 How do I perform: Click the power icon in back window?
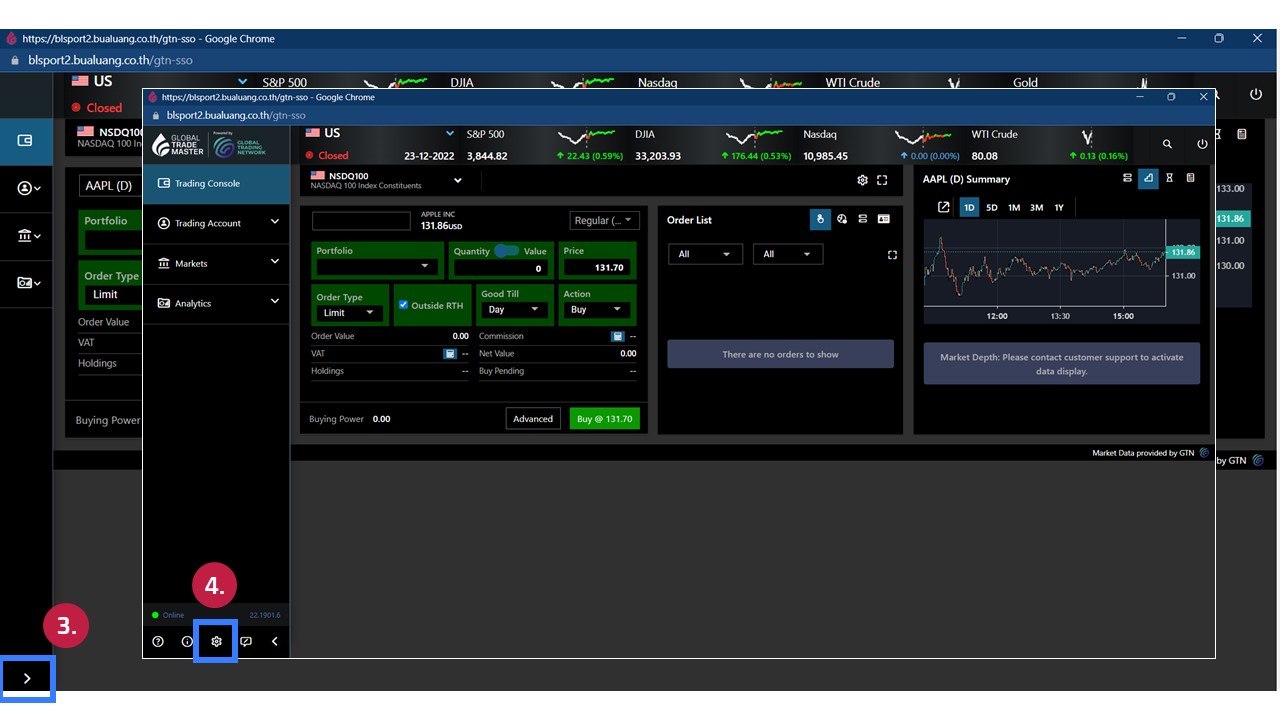point(1256,94)
